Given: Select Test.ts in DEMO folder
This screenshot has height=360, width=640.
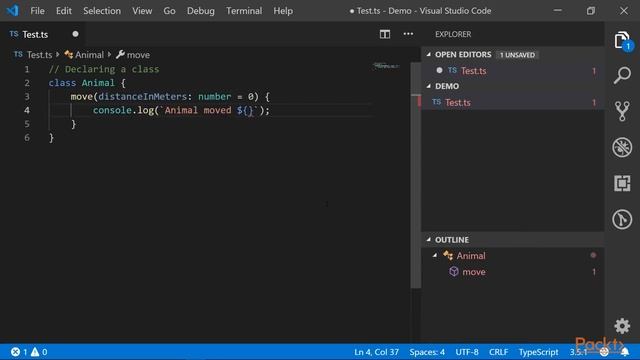Looking at the screenshot, I should click(513, 102).
